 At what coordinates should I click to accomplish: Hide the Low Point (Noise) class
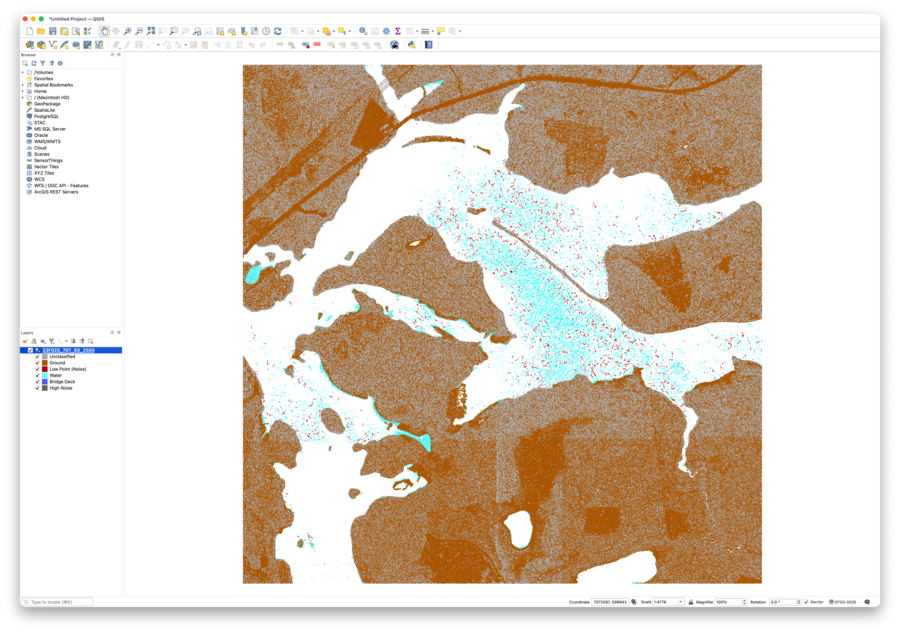tap(37, 369)
